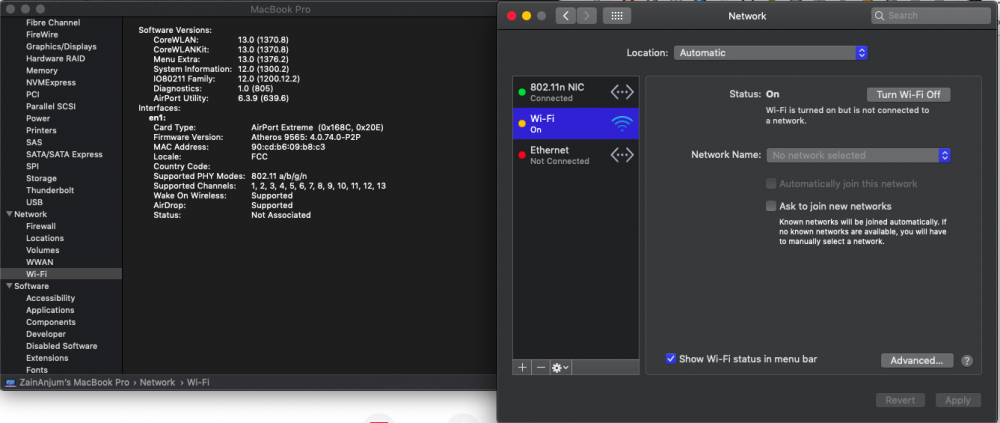
Task: Select WWAN in sidebar
Action: click(40, 262)
